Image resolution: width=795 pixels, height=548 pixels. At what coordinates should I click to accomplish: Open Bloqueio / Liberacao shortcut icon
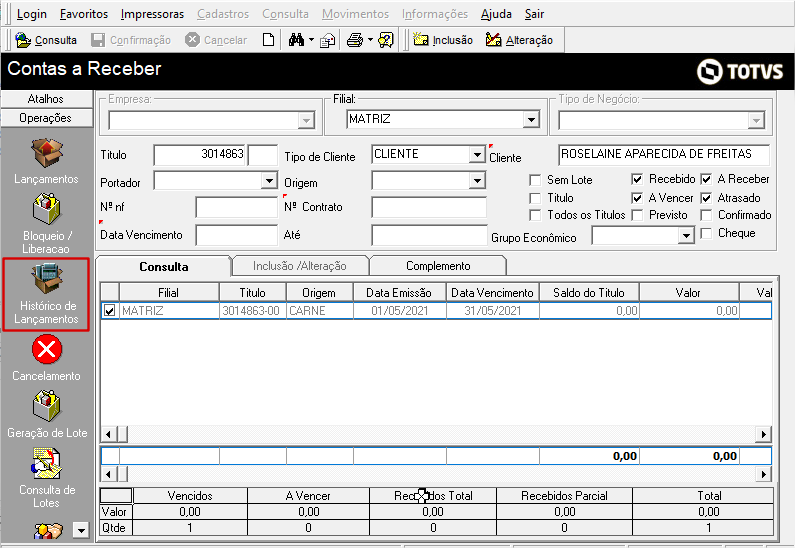point(47,208)
